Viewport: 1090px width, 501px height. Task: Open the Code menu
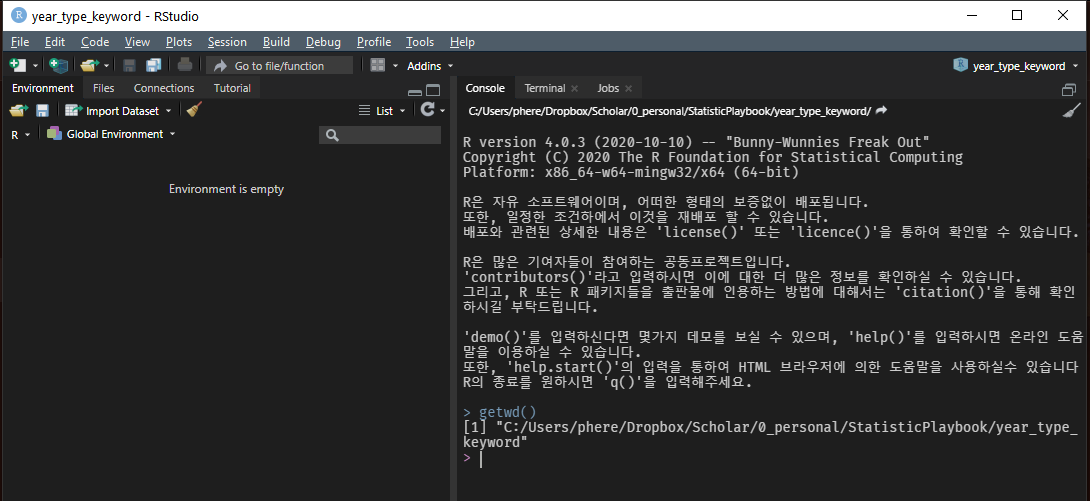click(95, 42)
